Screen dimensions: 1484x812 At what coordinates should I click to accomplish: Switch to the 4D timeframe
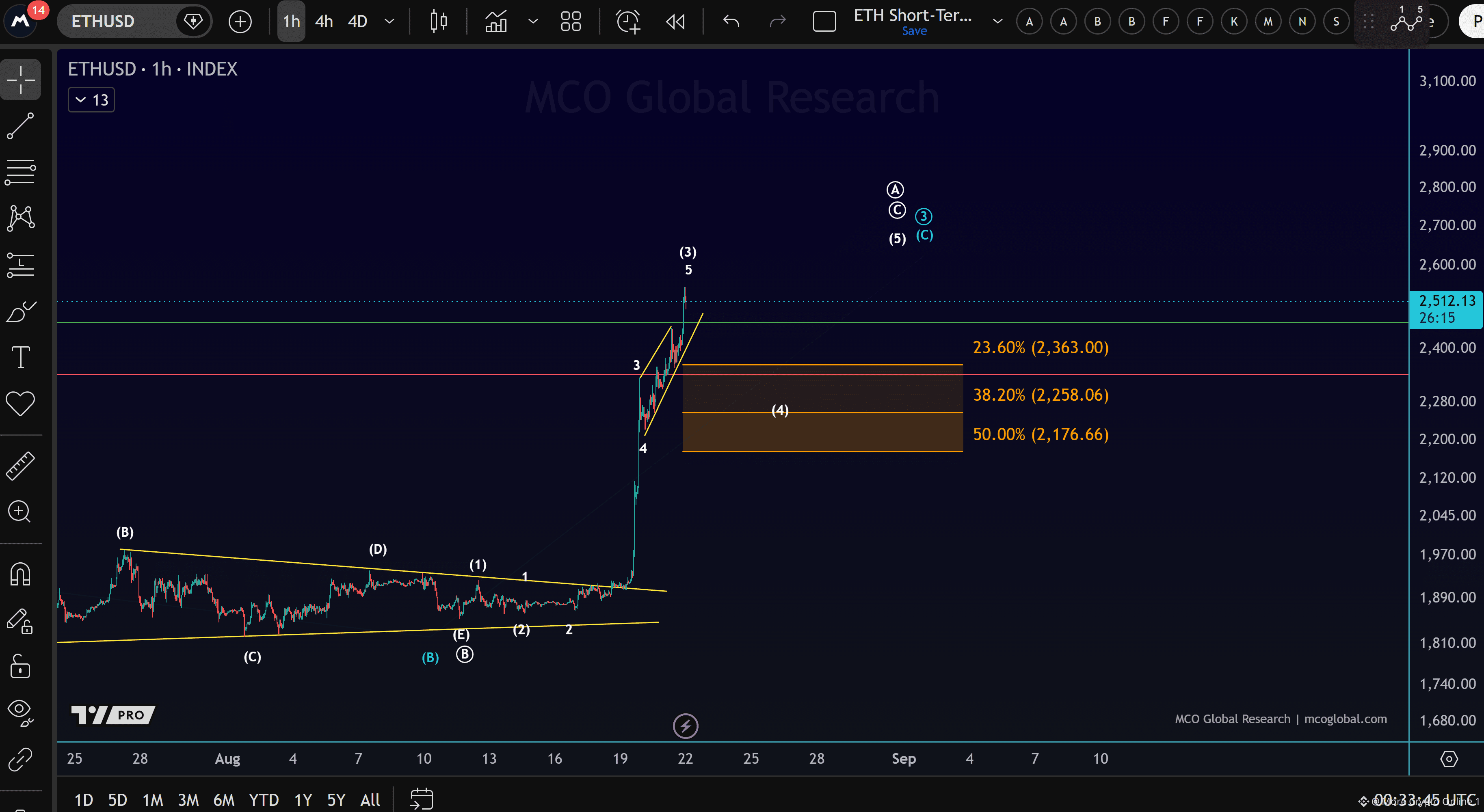(358, 22)
